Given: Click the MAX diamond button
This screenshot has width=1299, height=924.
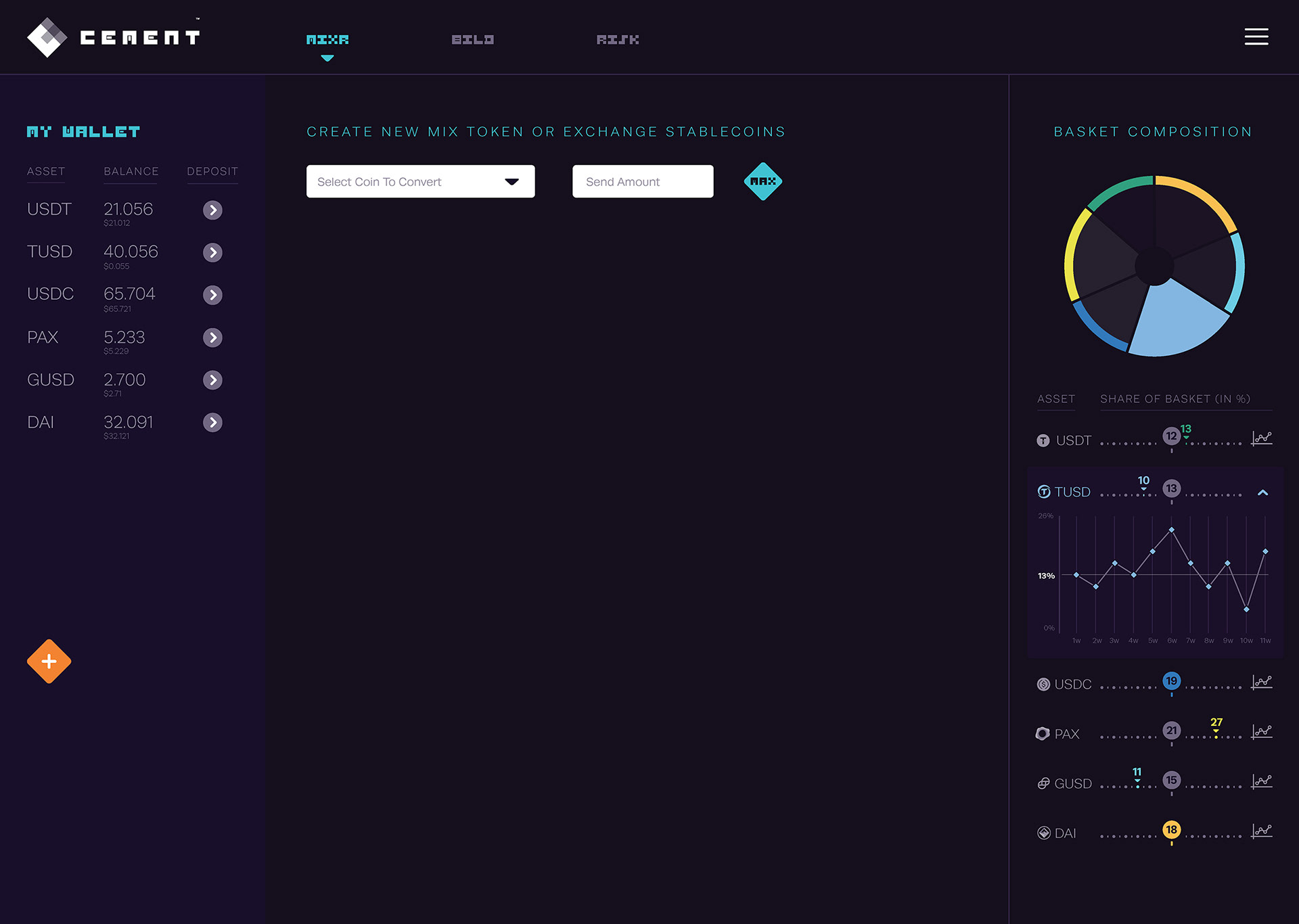Looking at the screenshot, I should click(762, 181).
